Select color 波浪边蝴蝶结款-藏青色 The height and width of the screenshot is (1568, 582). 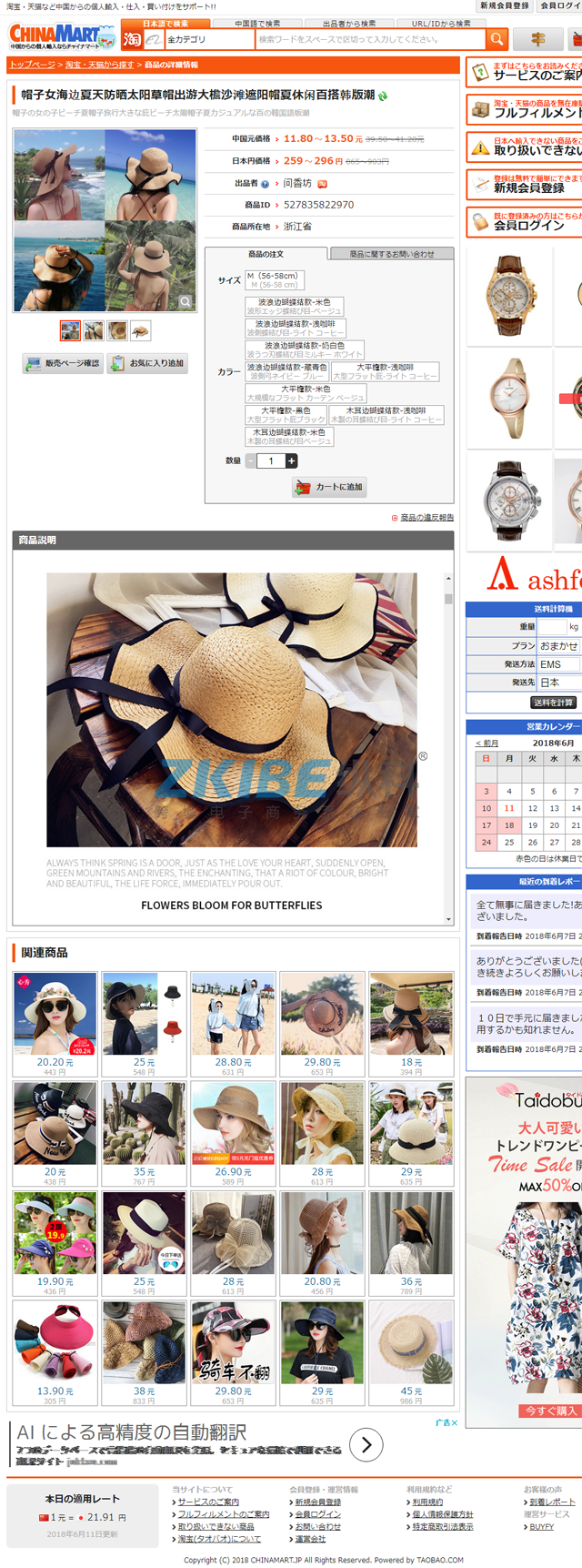tap(286, 371)
